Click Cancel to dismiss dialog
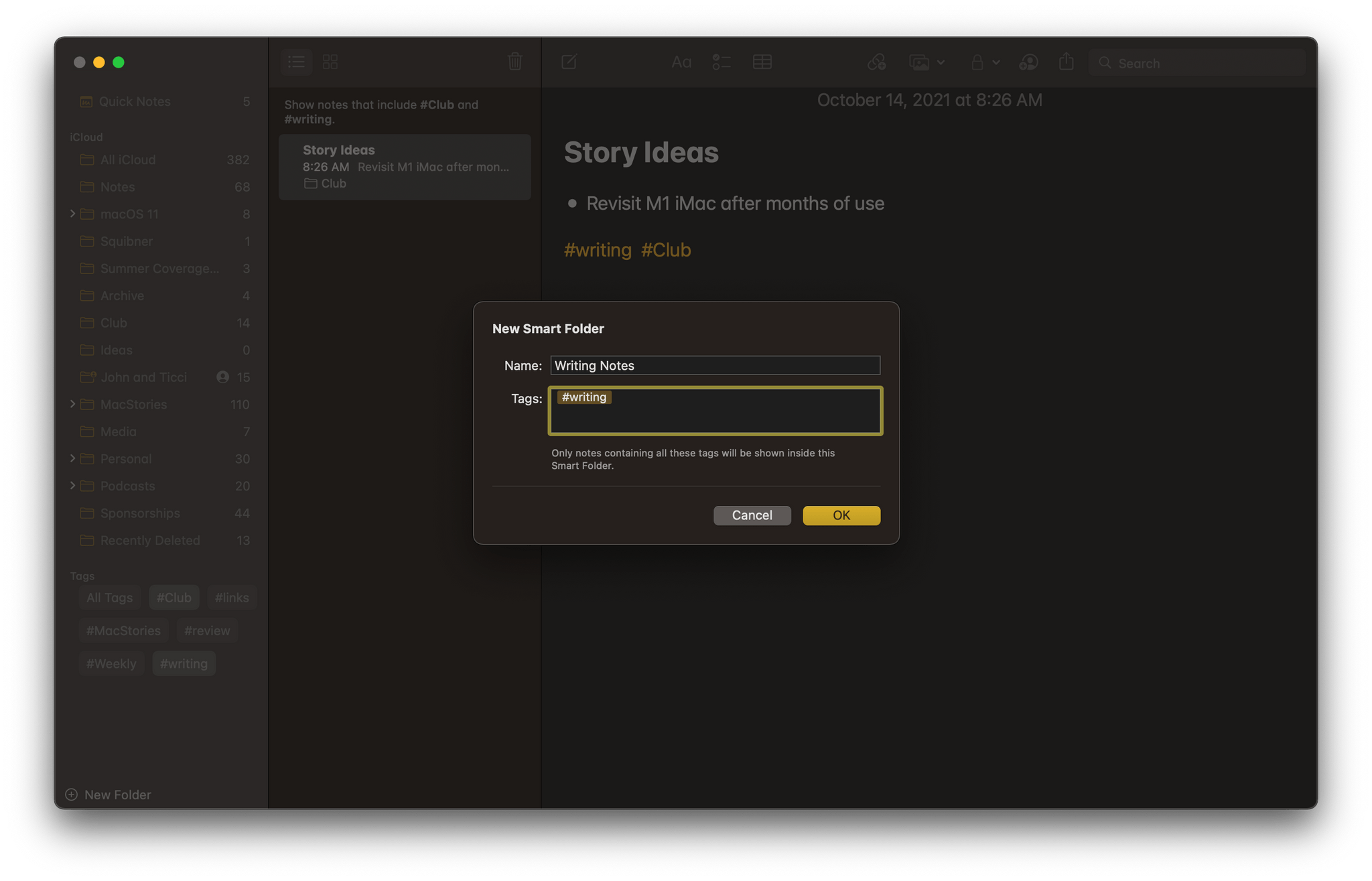The width and height of the screenshot is (1372, 881). pos(752,515)
